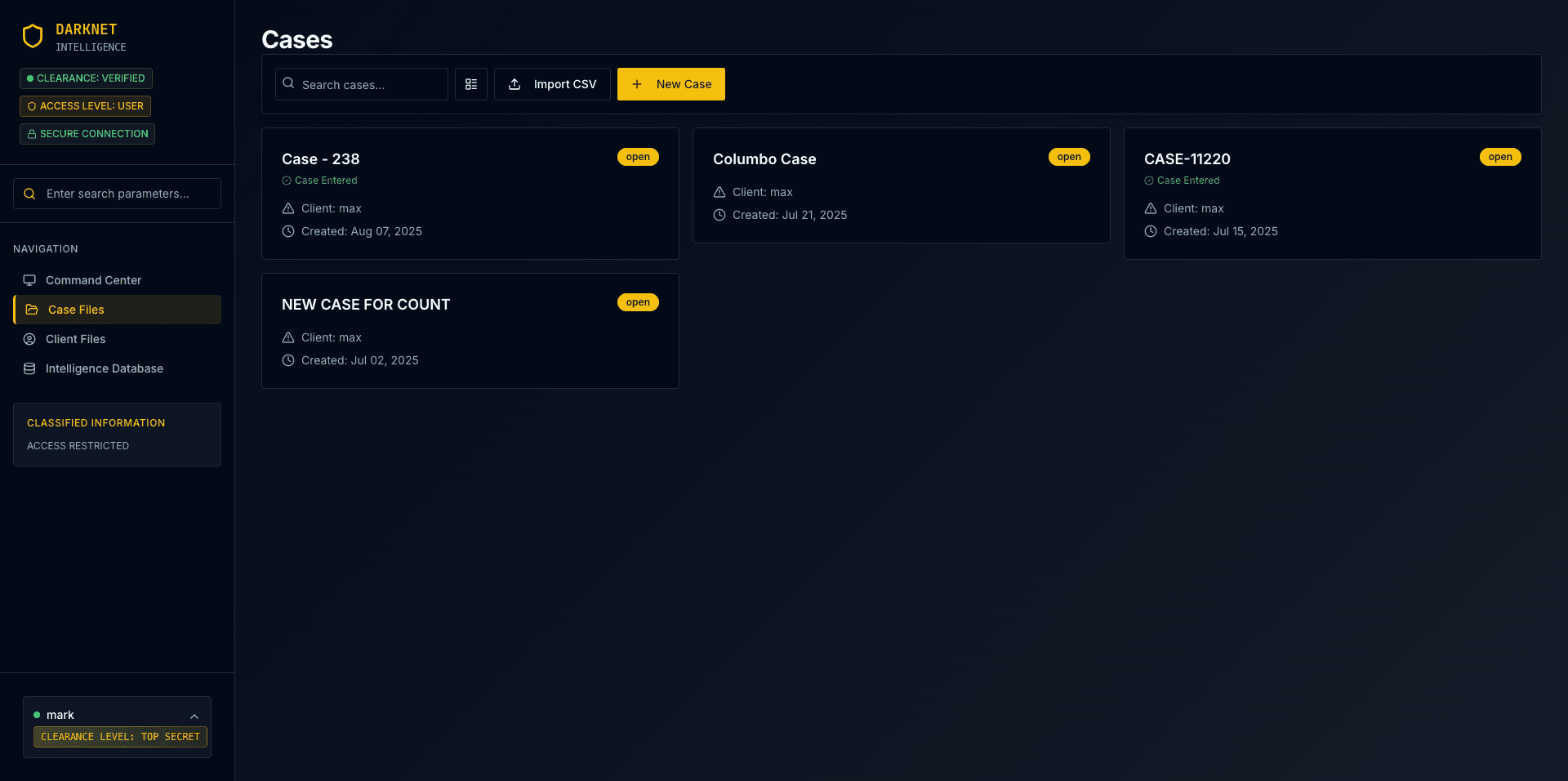Click the Secure Connection badge

(x=87, y=134)
